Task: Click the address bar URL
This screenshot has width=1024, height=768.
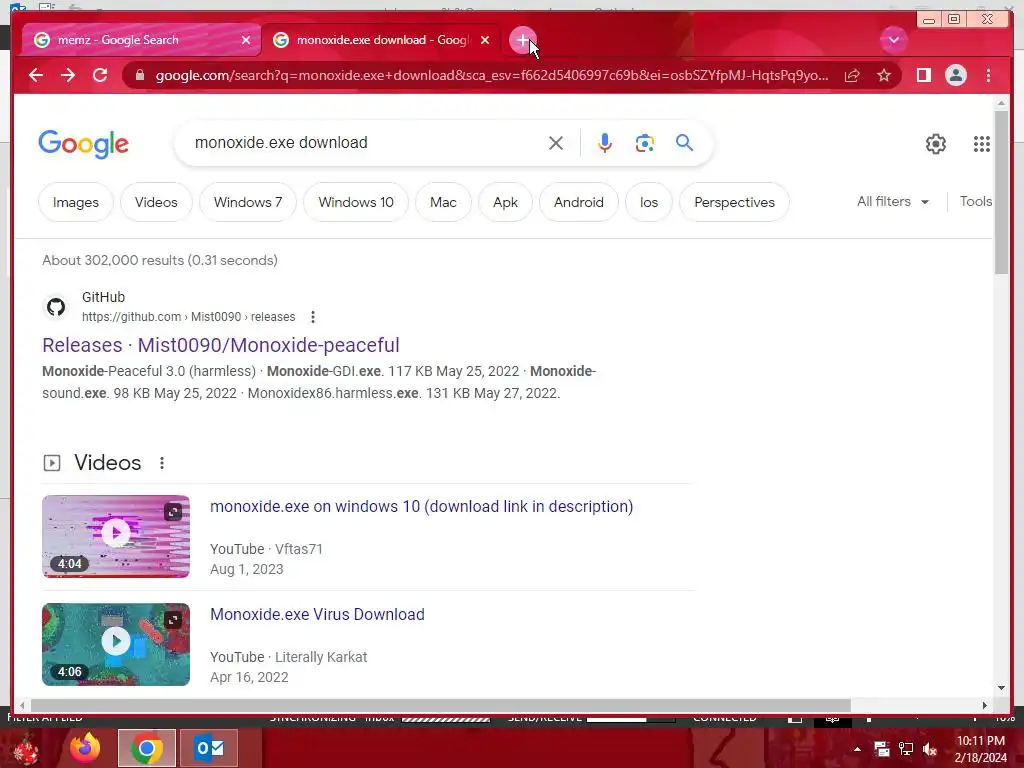Action: pos(492,75)
